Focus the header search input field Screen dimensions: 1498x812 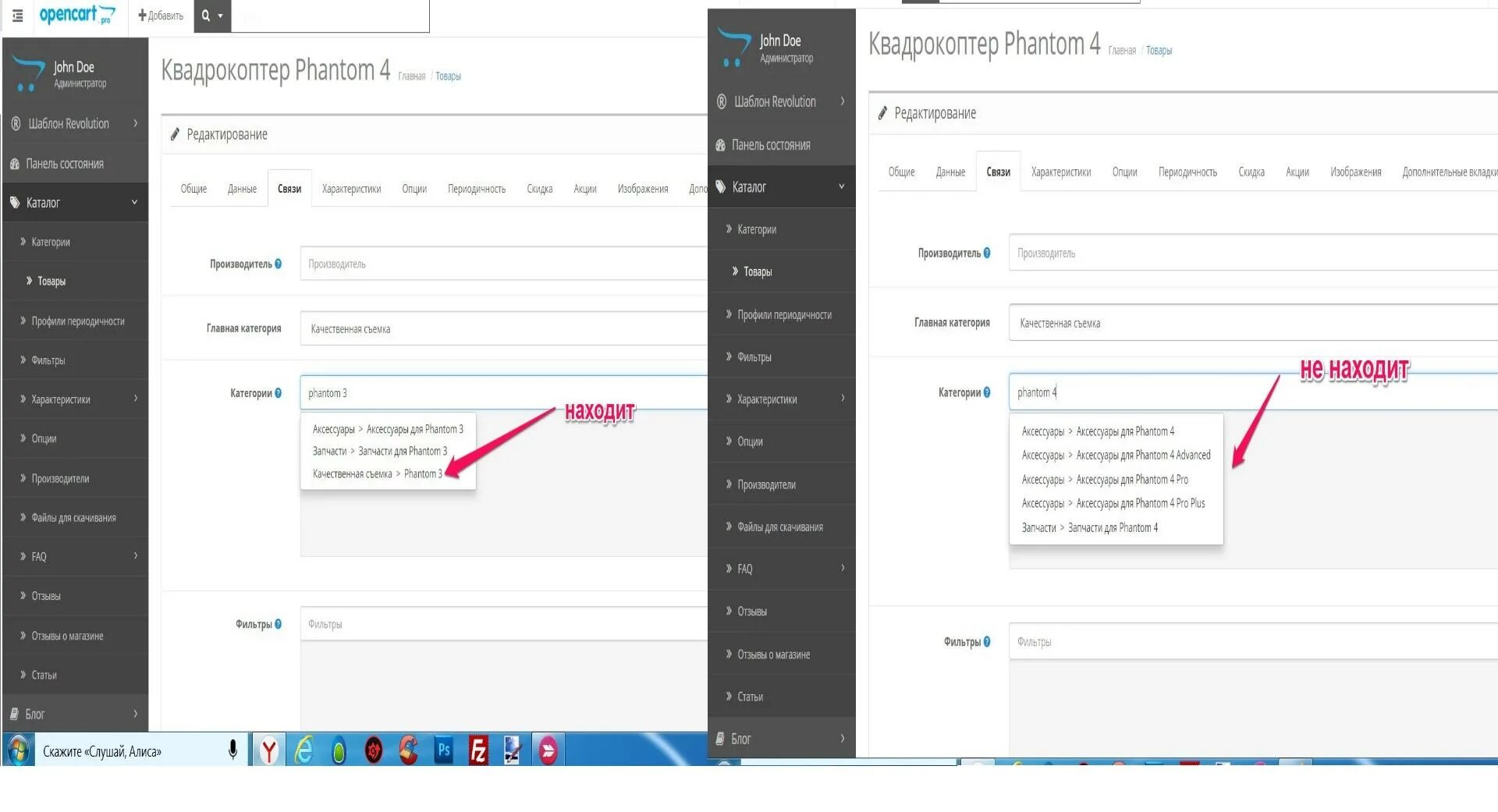click(x=330, y=16)
